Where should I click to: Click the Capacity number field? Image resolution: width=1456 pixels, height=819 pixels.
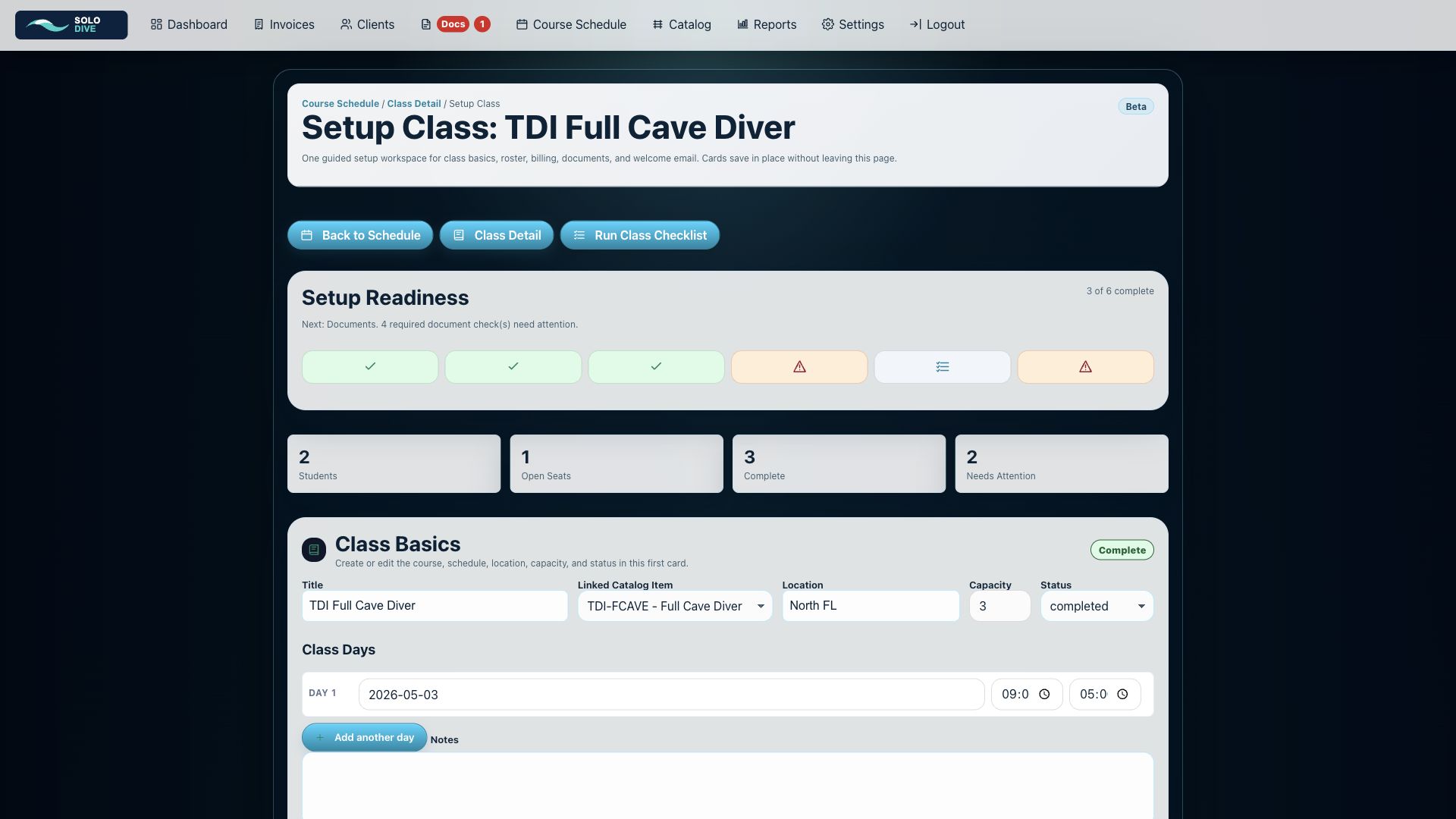1000,606
